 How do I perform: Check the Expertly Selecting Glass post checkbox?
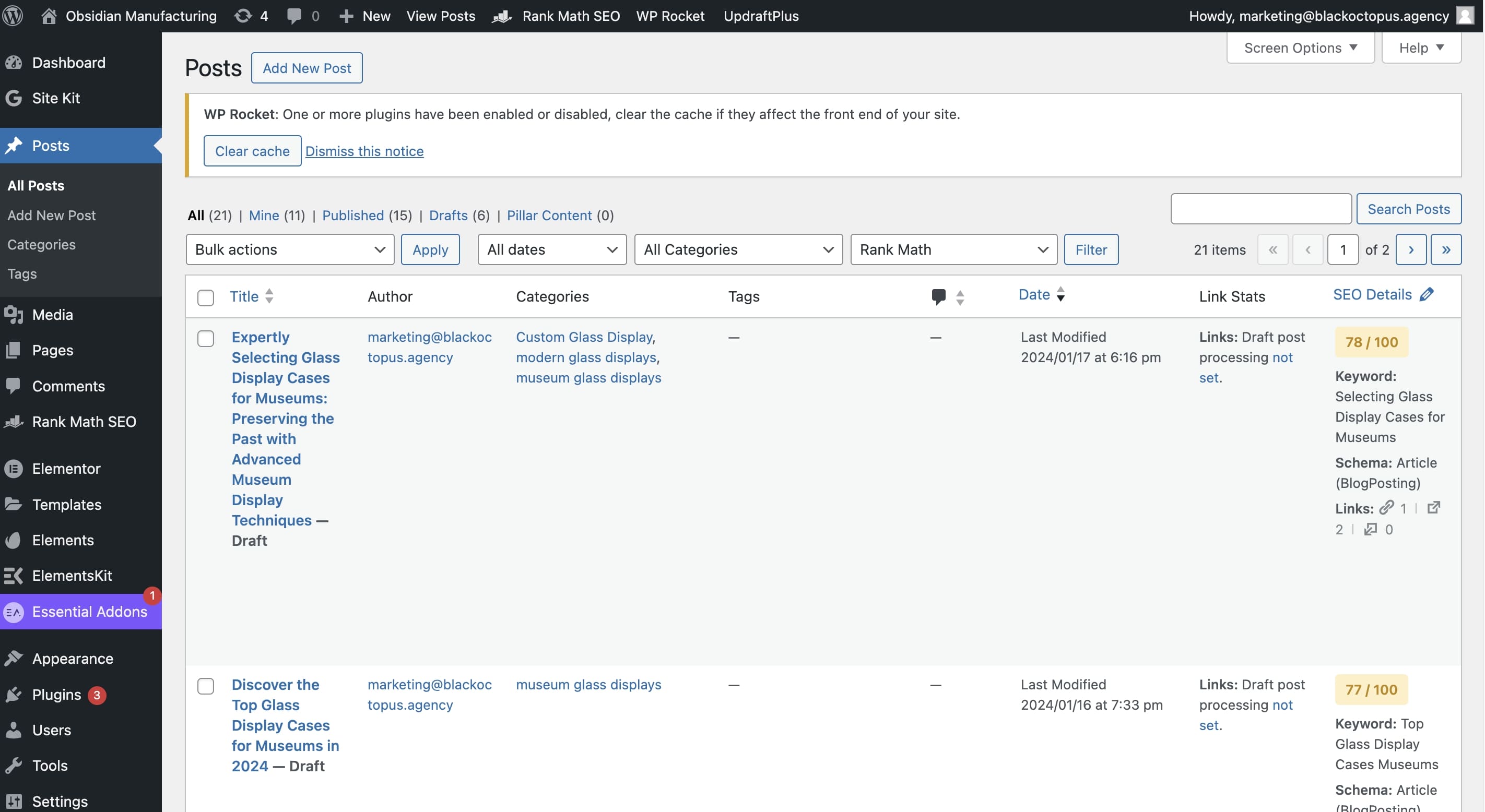[206, 338]
